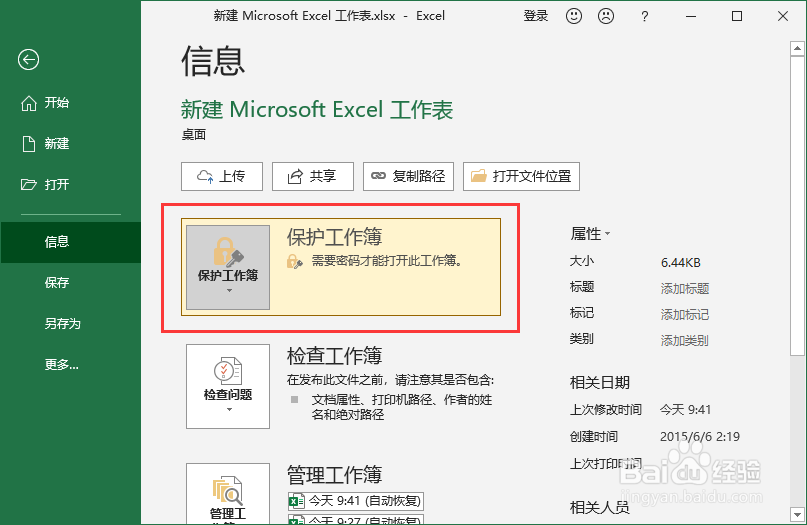Open the 检查问题 dropdown arrow
Screen dimensions: 807x525
pyautogui.click(x=229, y=410)
